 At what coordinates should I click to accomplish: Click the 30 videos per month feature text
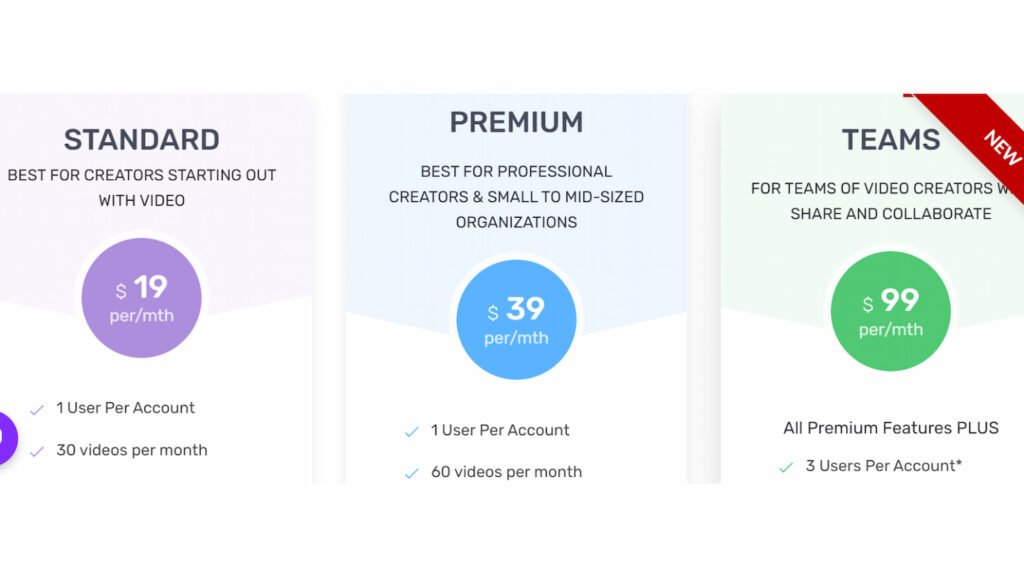point(132,450)
